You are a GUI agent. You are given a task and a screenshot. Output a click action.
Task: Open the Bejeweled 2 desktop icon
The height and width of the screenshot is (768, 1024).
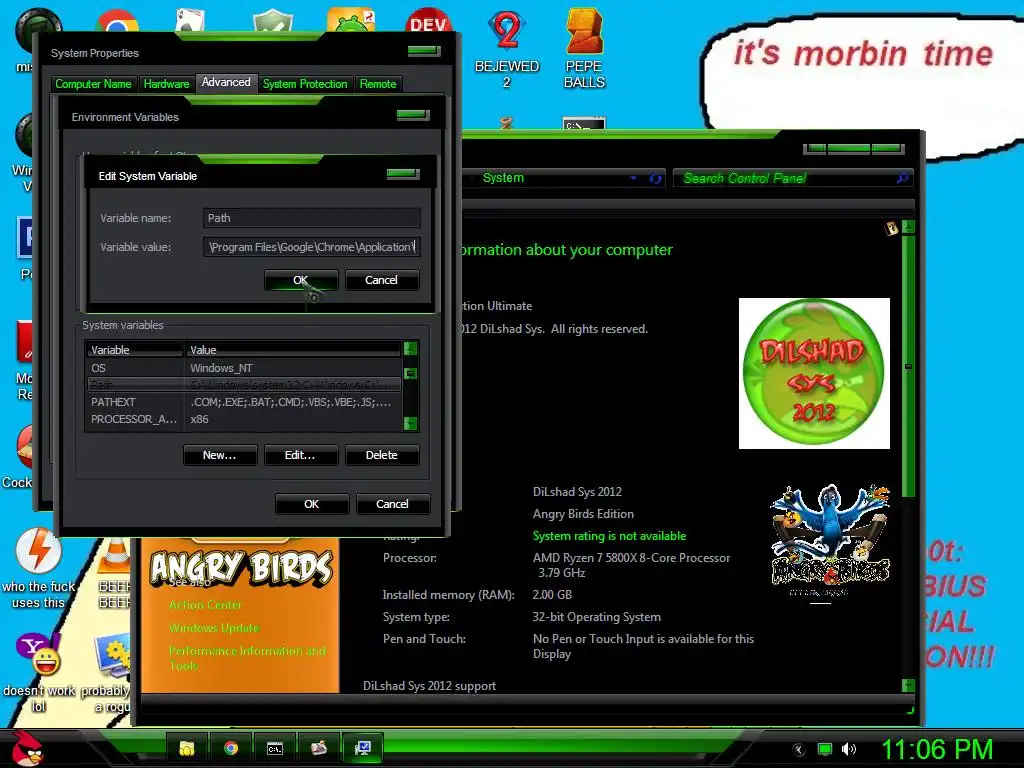[507, 49]
